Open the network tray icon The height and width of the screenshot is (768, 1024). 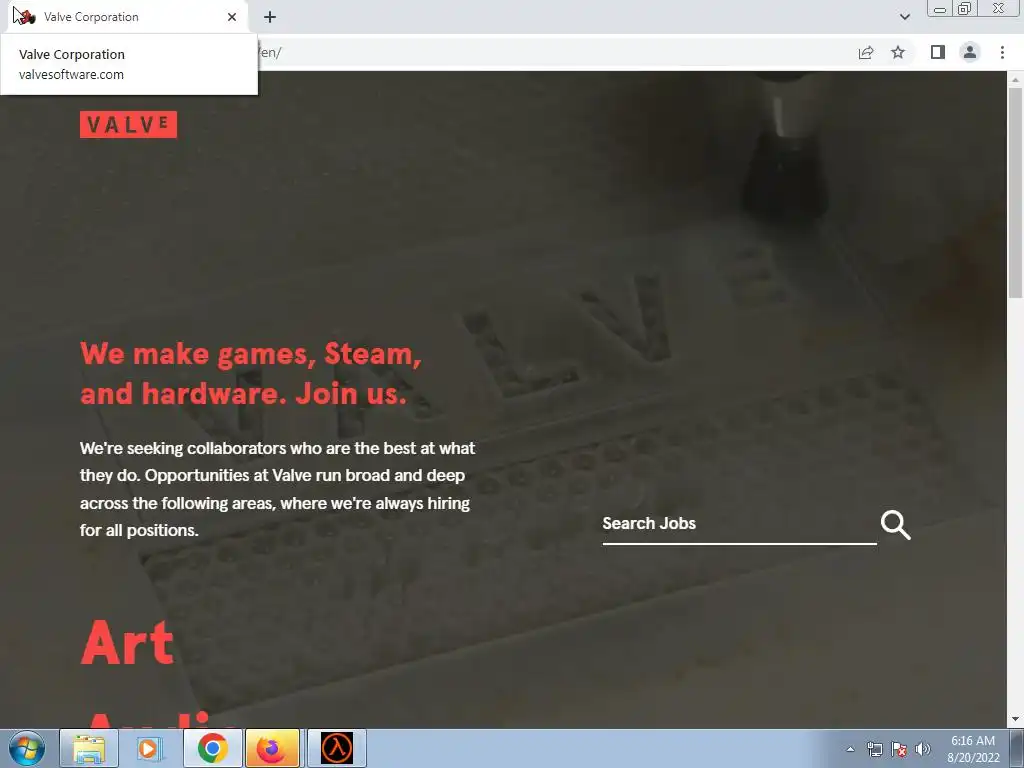click(874, 749)
